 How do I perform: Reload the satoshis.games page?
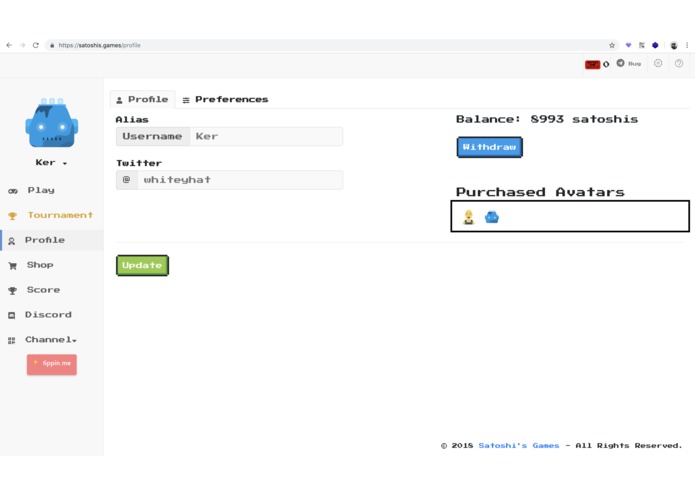click(35, 45)
